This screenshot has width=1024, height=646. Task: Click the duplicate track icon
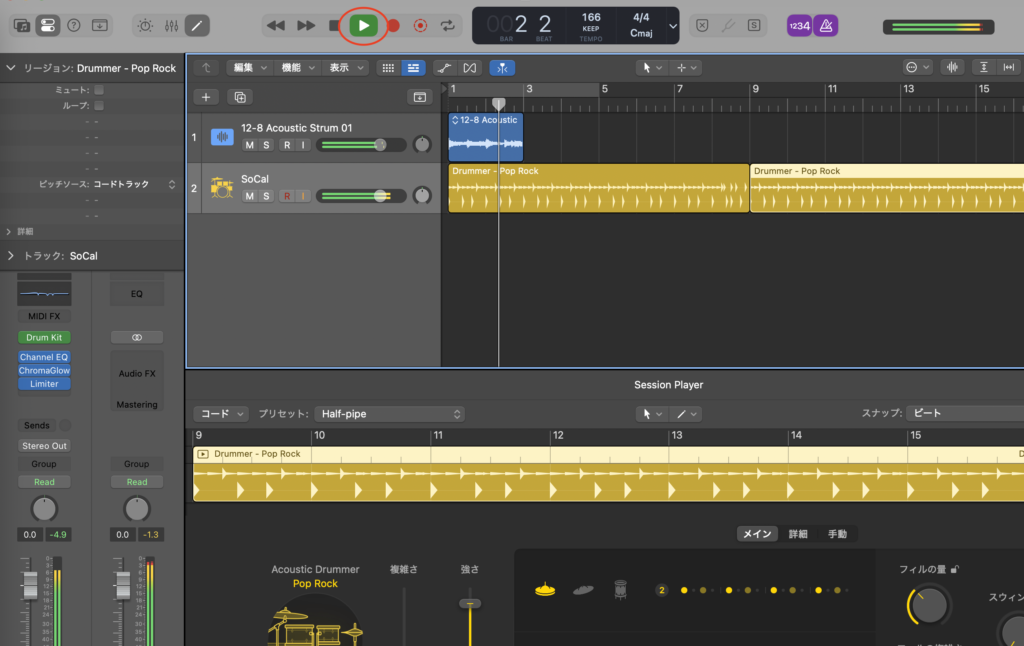(x=239, y=97)
